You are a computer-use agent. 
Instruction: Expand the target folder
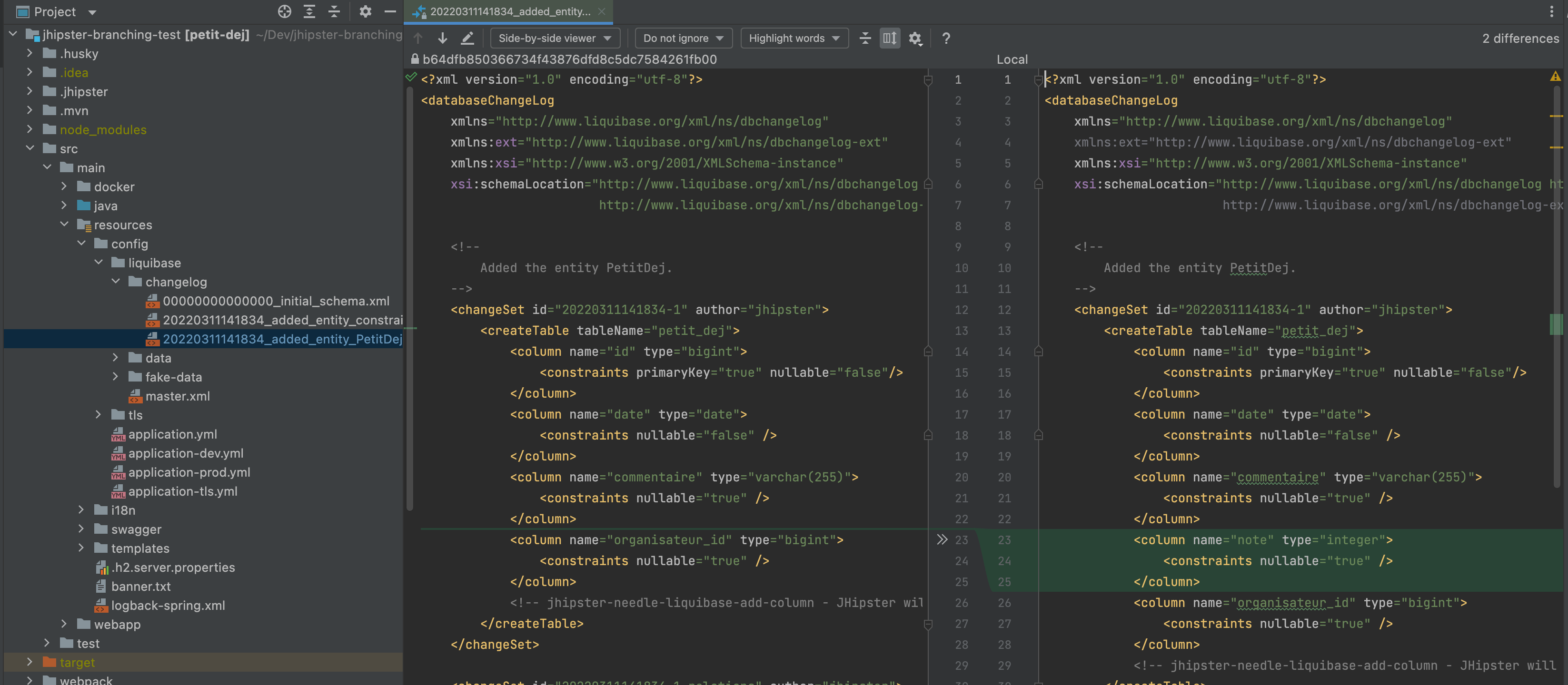29,663
